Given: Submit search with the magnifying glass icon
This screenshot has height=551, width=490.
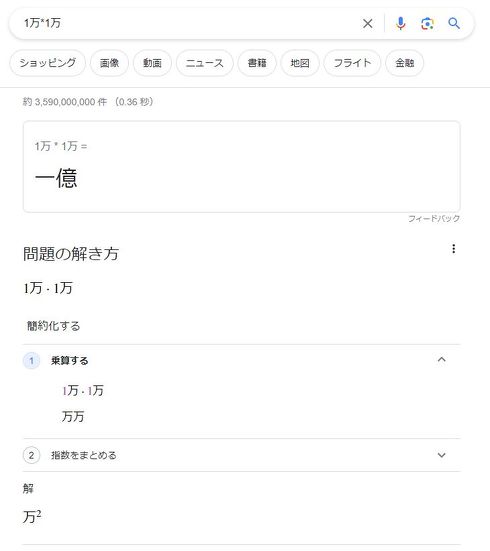Looking at the screenshot, I should (x=454, y=24).
